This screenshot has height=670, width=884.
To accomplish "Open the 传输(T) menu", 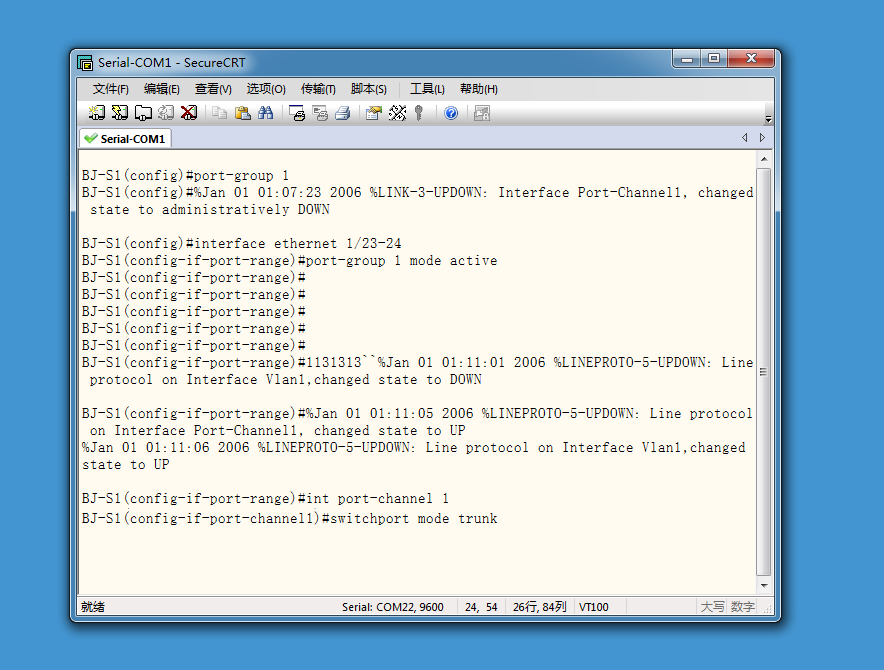I will tap(318, 89).
